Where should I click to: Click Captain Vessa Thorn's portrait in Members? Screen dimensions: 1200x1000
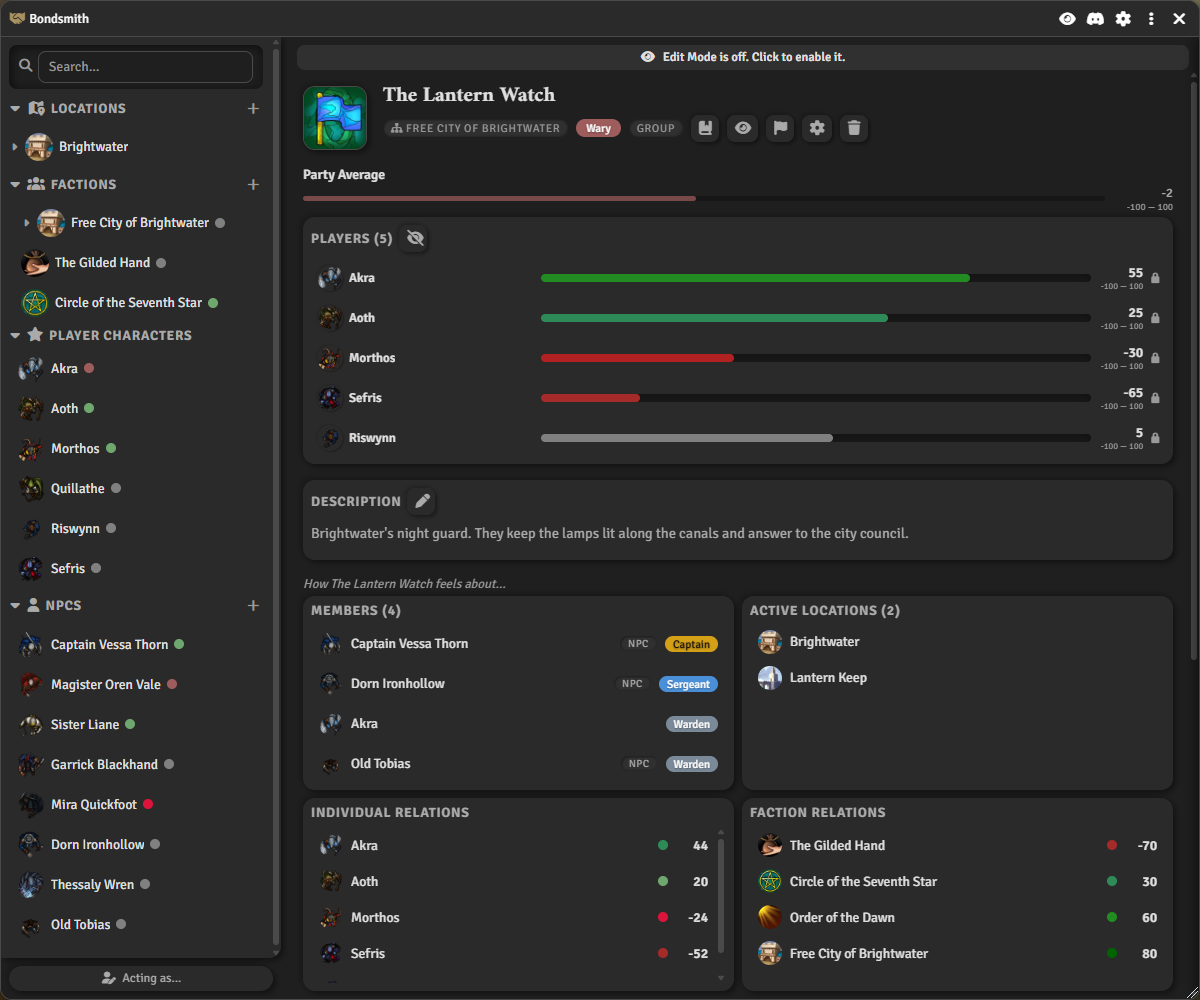[331, 644]
